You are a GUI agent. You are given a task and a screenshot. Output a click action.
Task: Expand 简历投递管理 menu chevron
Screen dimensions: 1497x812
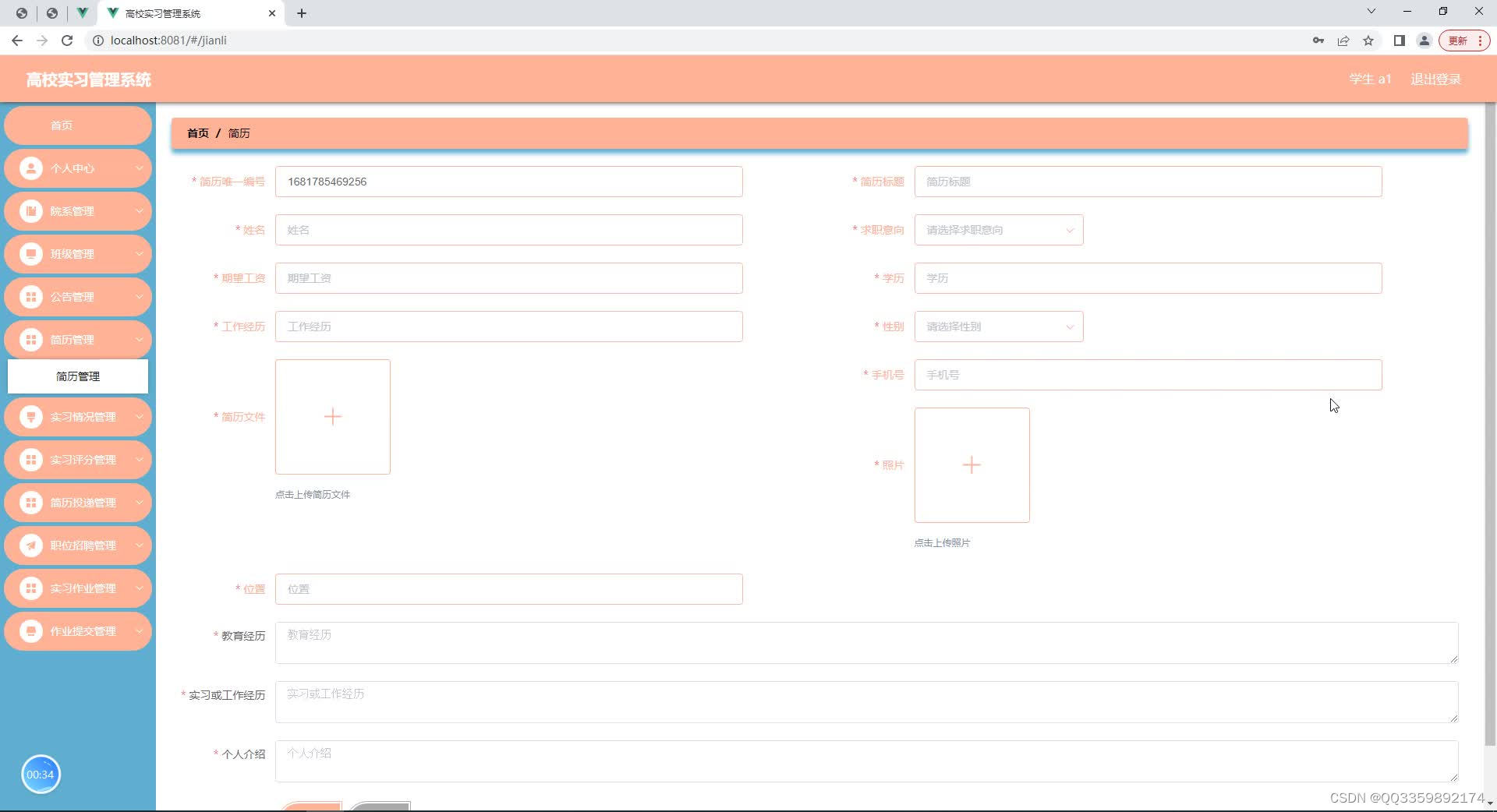tap(140, 503)
